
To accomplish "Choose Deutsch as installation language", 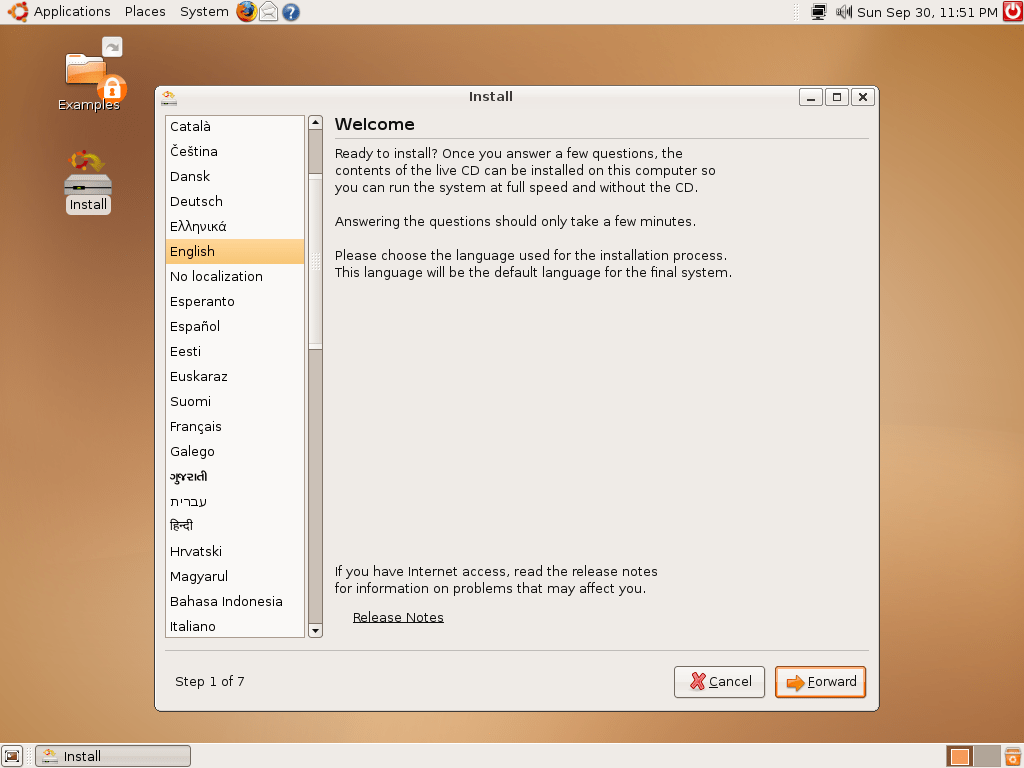I will pyautogui.click(x=234, y=202).
